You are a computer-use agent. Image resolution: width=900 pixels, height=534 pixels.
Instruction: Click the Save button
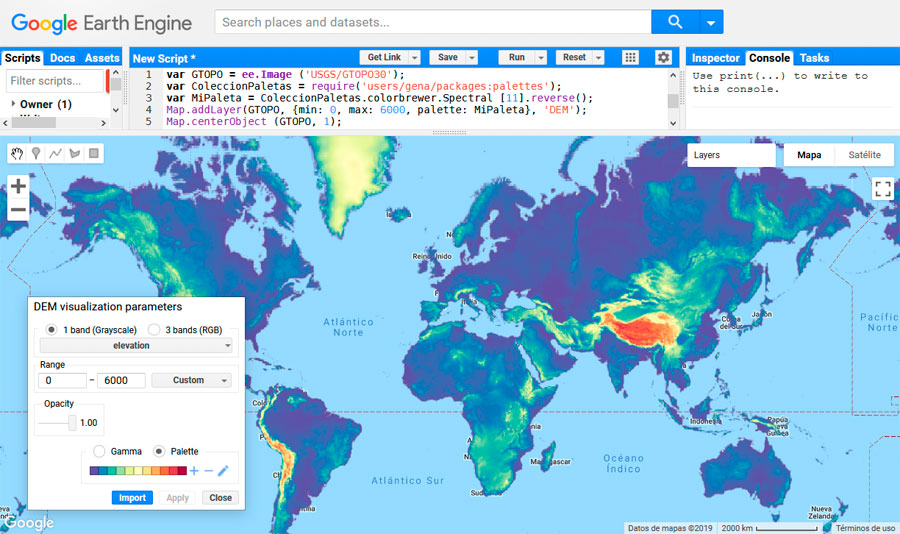pos(448,57)
